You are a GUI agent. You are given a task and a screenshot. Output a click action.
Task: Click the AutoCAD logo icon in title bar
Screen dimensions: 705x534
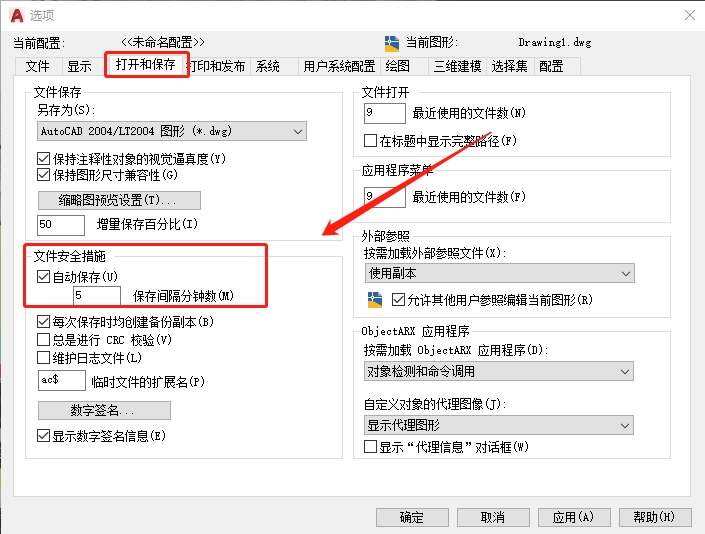pos(17,15)
